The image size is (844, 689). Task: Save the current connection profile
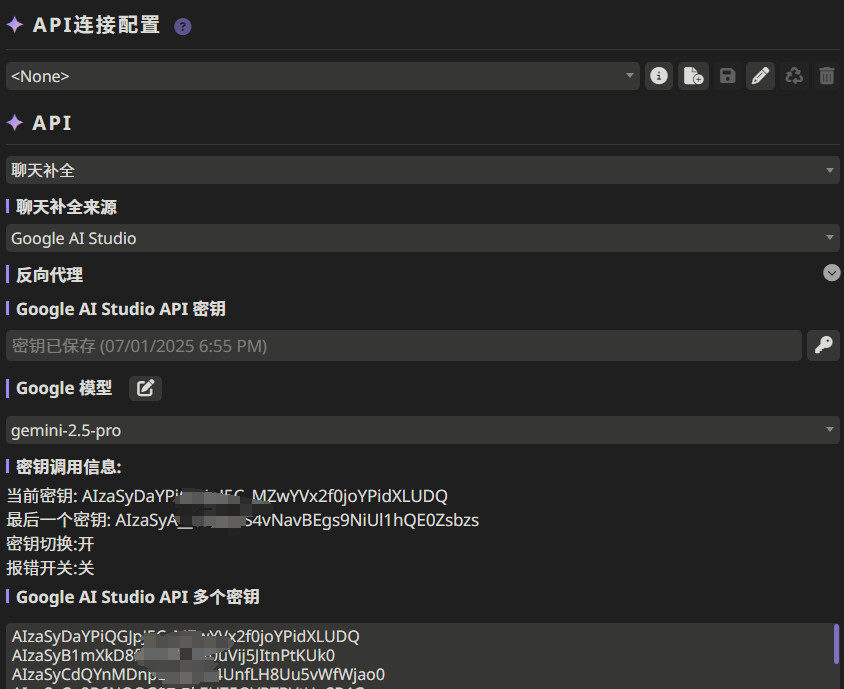727,76
